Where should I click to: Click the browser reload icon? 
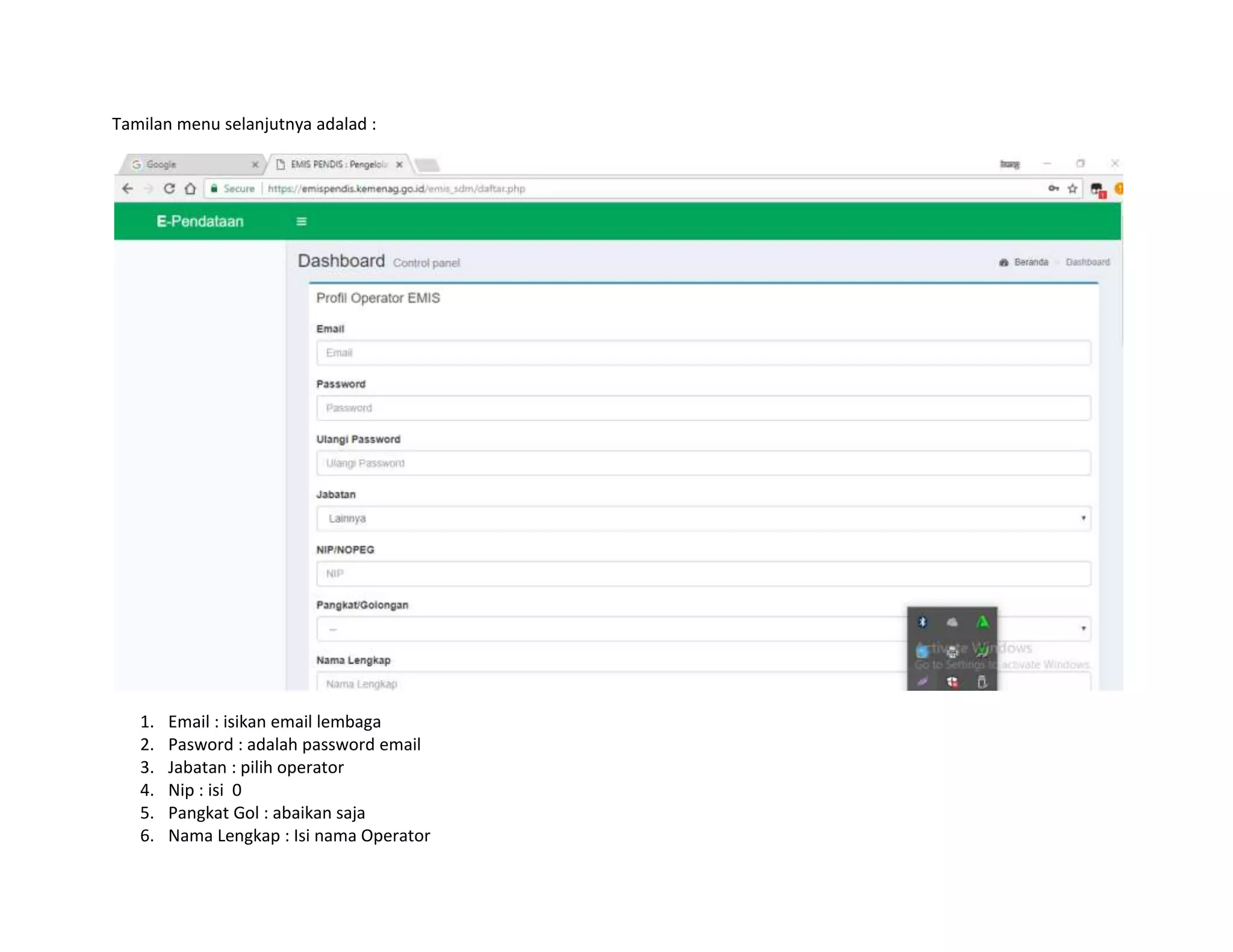tap(169, 189)
